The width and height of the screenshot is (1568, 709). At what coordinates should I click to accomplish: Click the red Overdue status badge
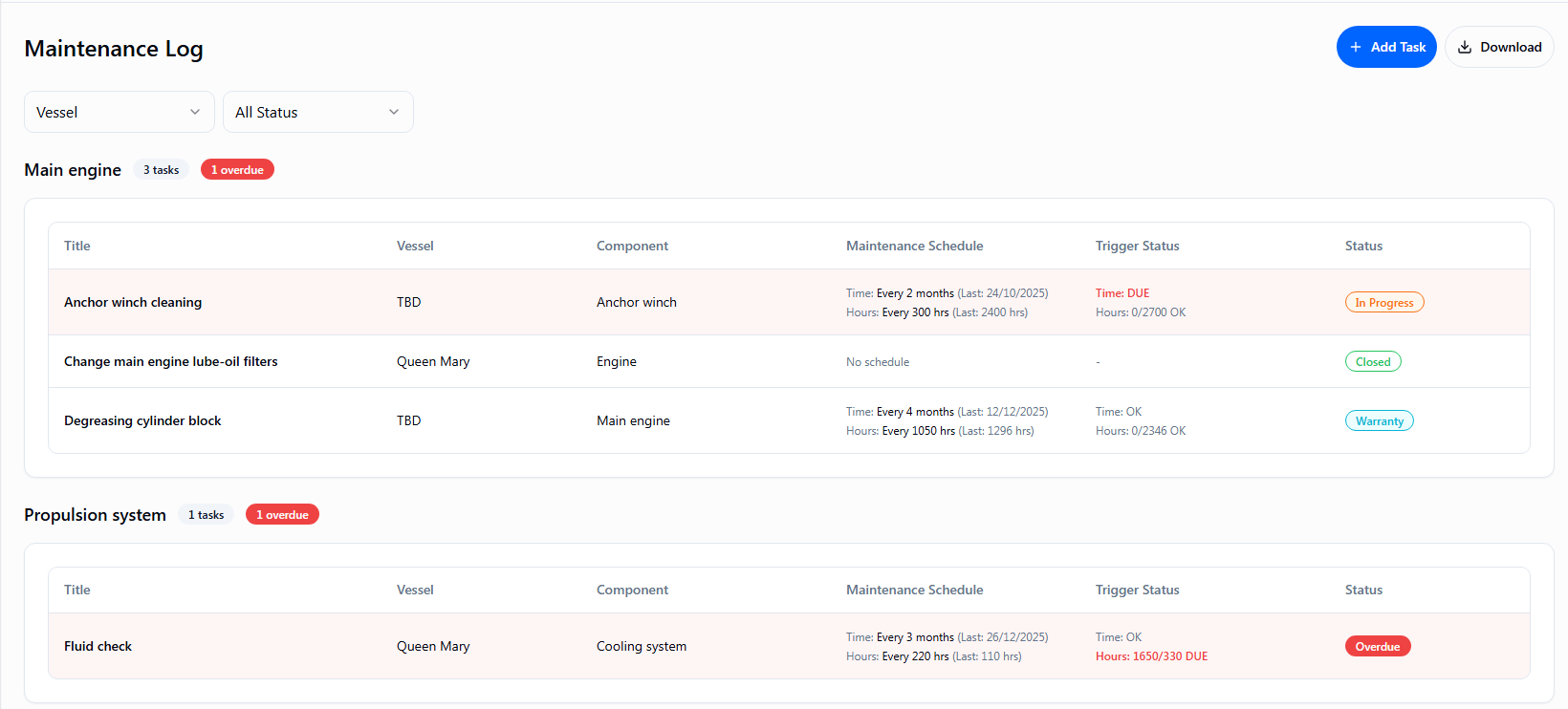point(1377,647)
